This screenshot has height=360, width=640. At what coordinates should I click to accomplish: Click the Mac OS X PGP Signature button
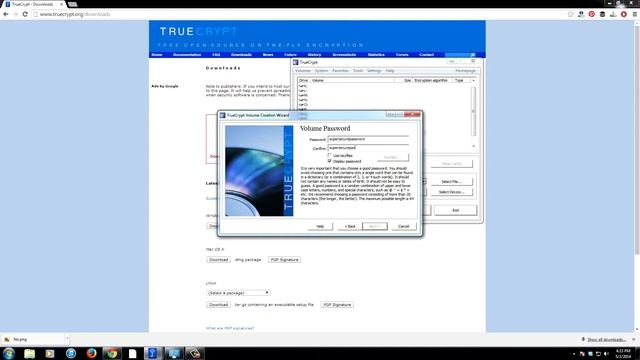(284, 260)
